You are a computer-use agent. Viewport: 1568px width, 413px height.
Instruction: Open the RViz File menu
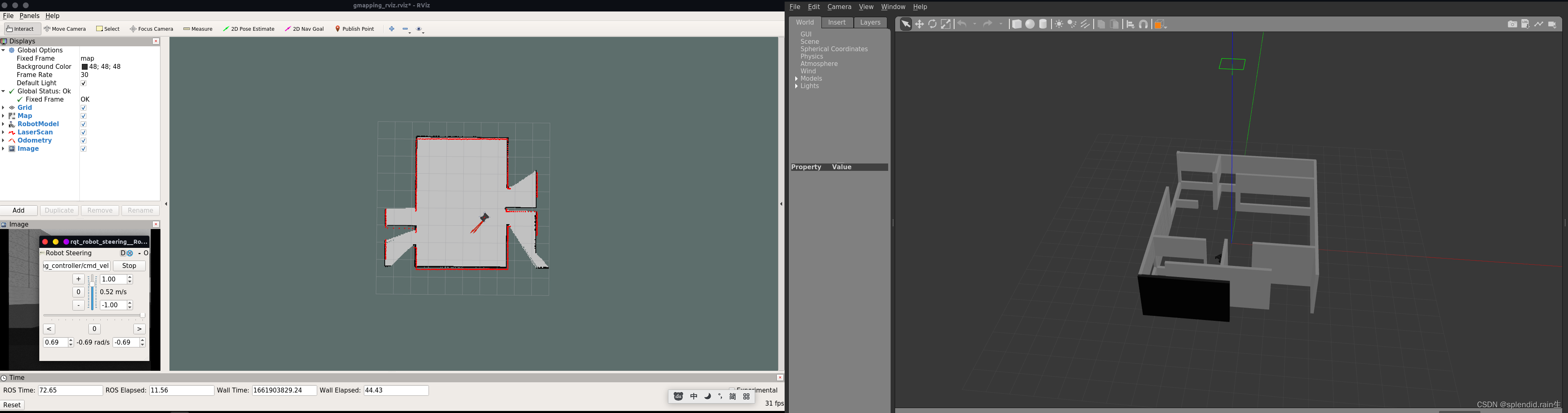tap(8, 16)
